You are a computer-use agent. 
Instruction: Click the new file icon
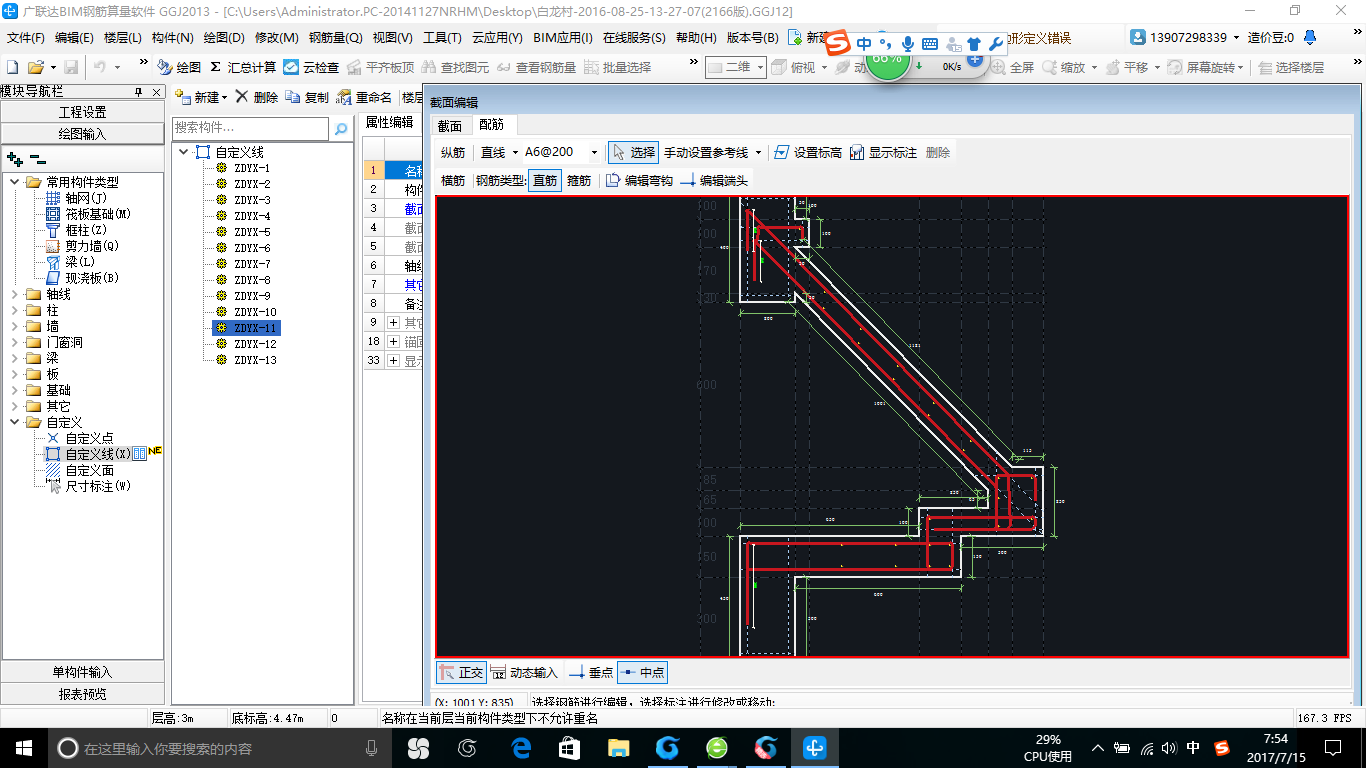coord(13,67)
